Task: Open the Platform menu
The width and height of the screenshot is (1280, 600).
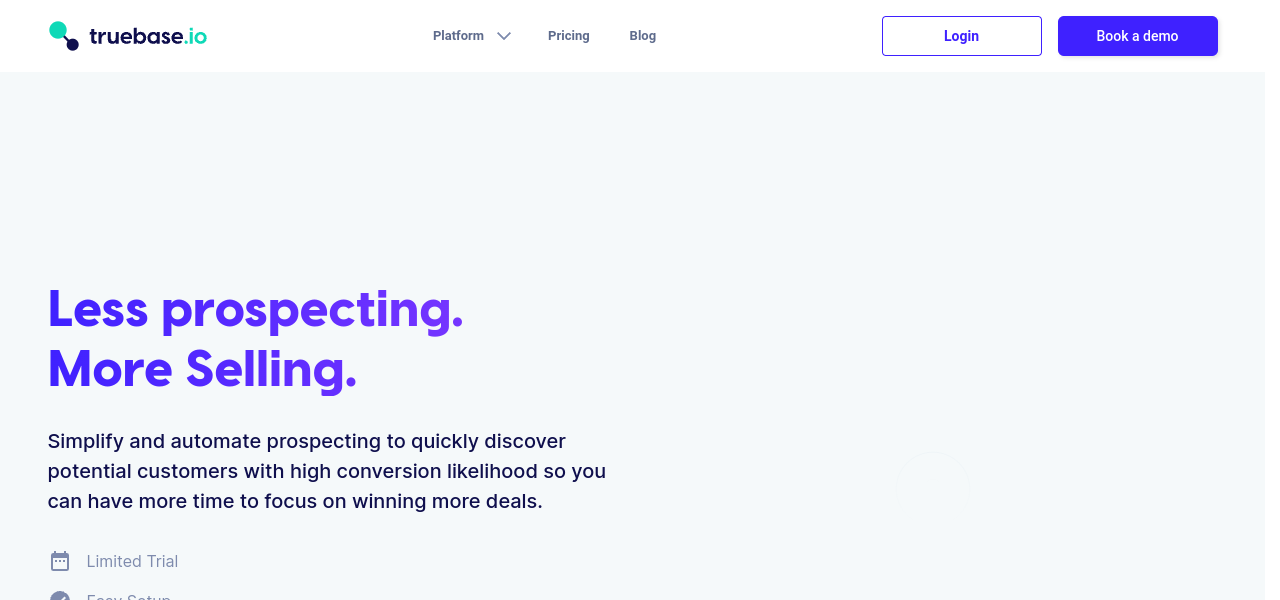Action: [459, 36]
